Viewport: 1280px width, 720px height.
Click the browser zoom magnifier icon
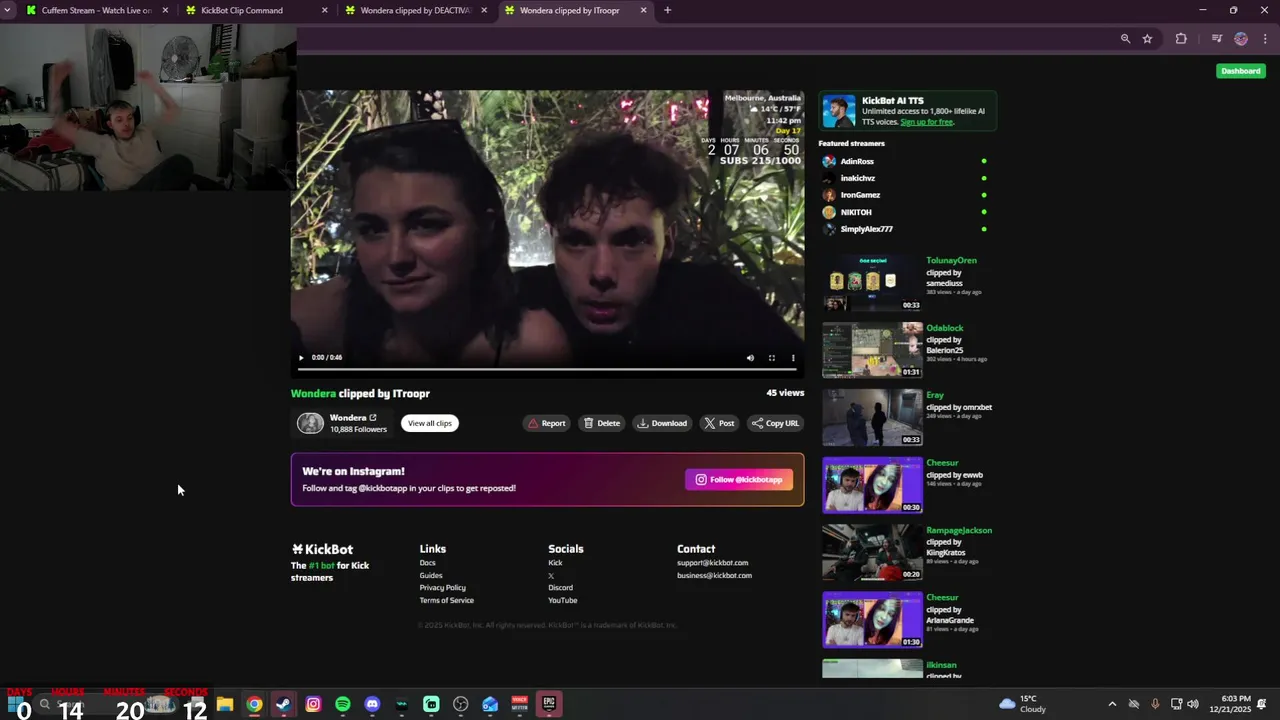point(1125,39)
